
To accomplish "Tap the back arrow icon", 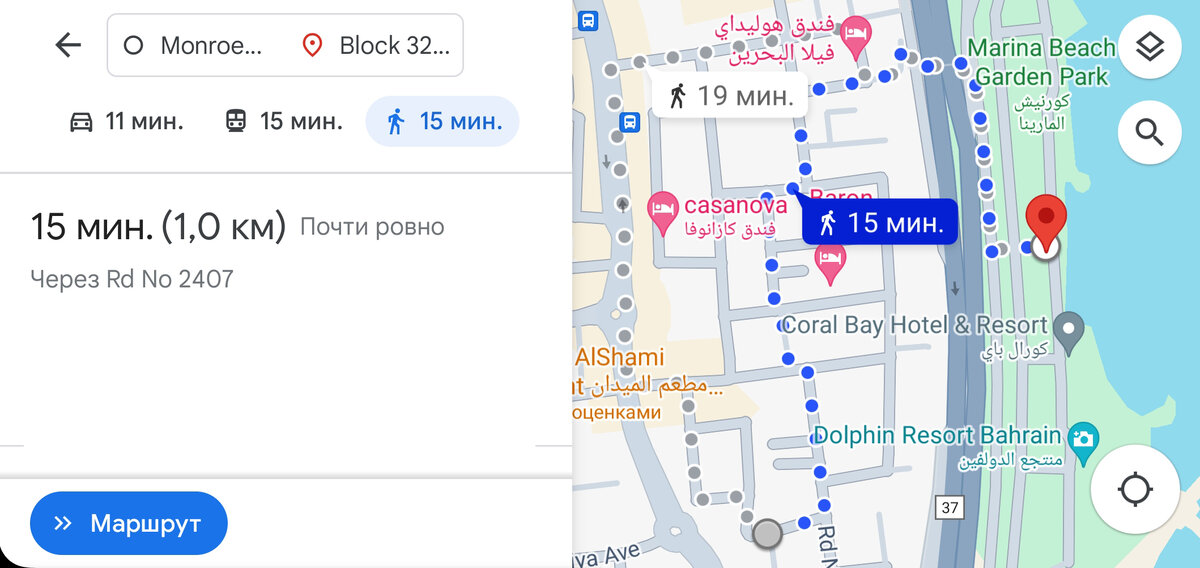I will (68, 45).
